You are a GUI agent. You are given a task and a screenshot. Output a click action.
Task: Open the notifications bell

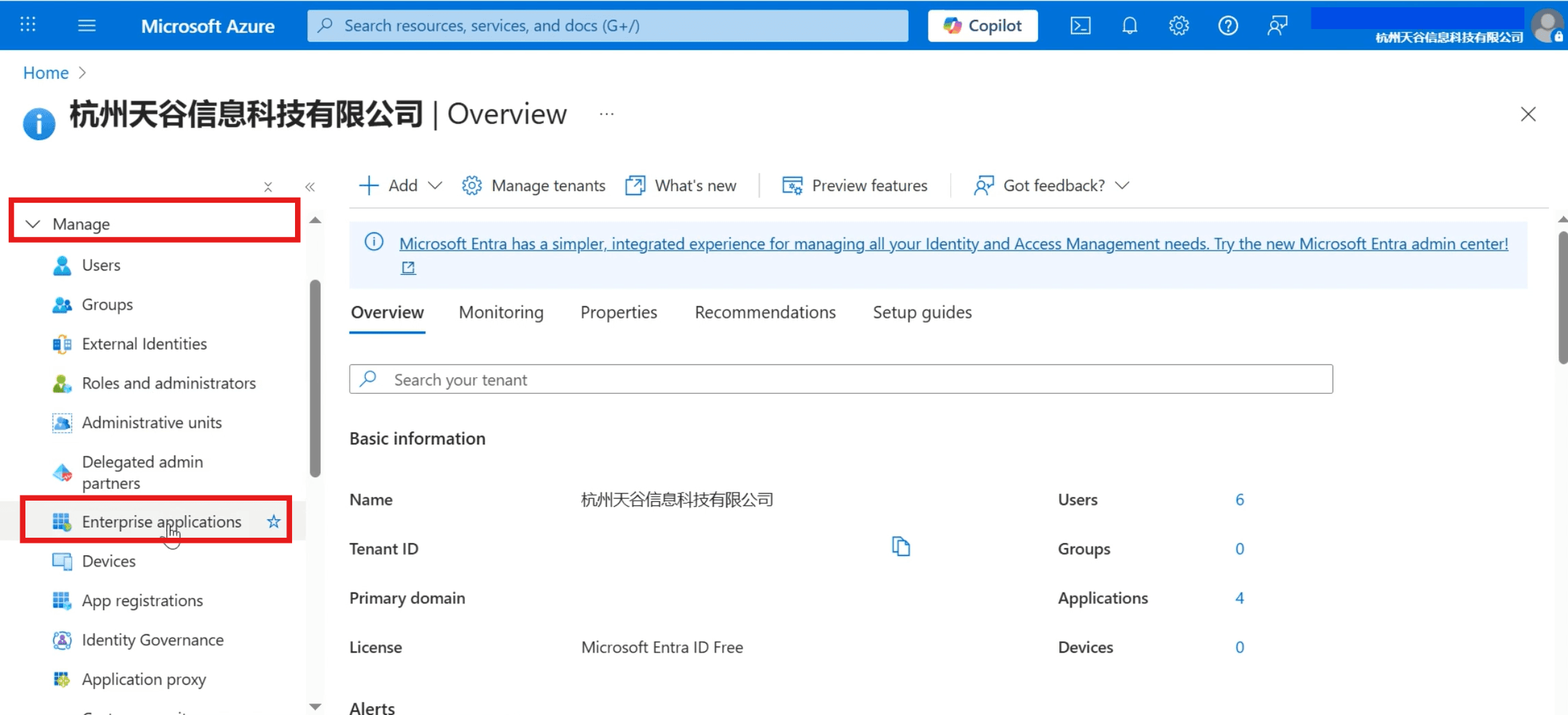[1129, 25]
